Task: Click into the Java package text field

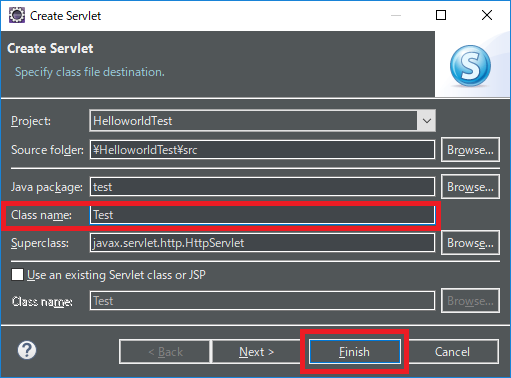Action: [262, 187]
